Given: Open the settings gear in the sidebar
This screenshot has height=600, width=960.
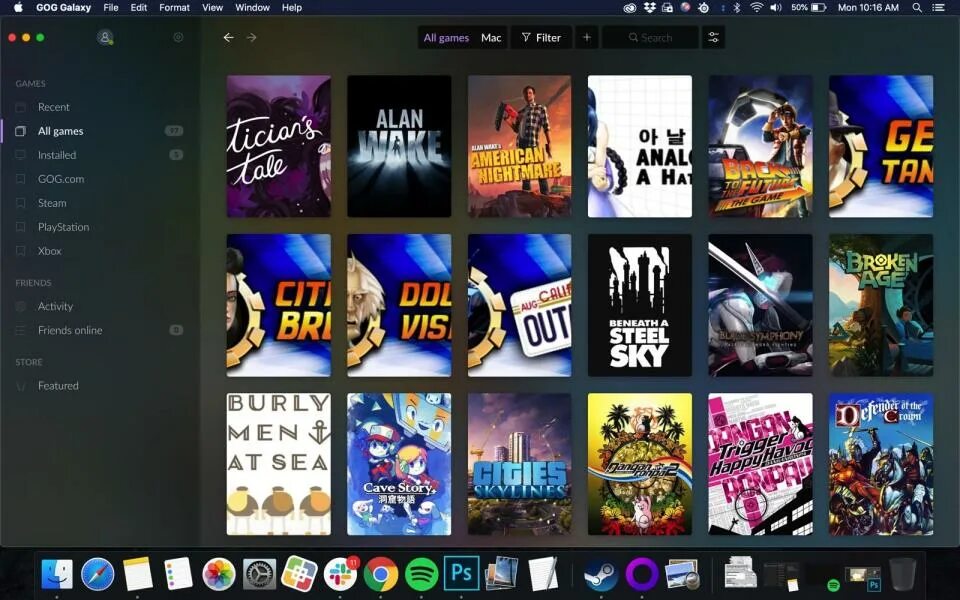Looking at the screenshot, I should pos(178,37).
